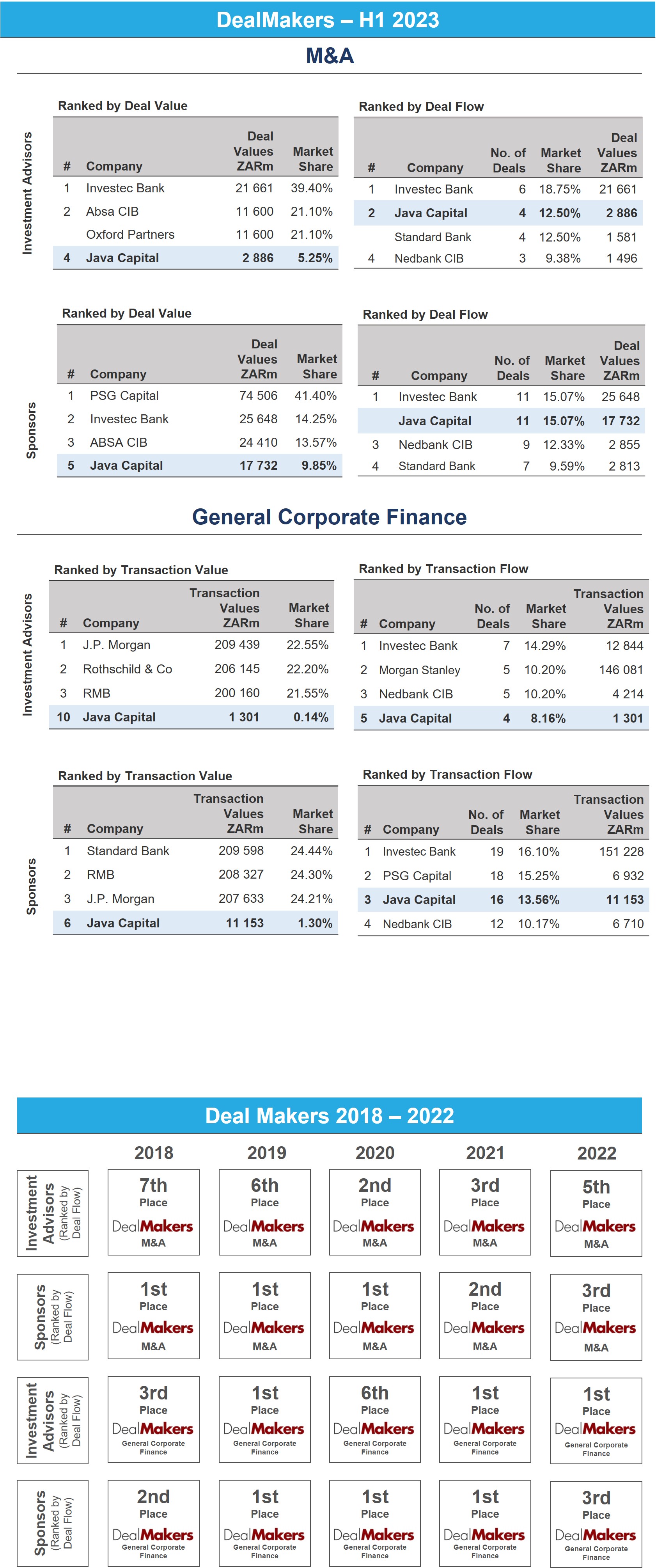The width and height of the screenshot is (656, 1568).
Task: Select the Deal Makers 2018 – 2022 banner
Action: tap(329, 1115)
